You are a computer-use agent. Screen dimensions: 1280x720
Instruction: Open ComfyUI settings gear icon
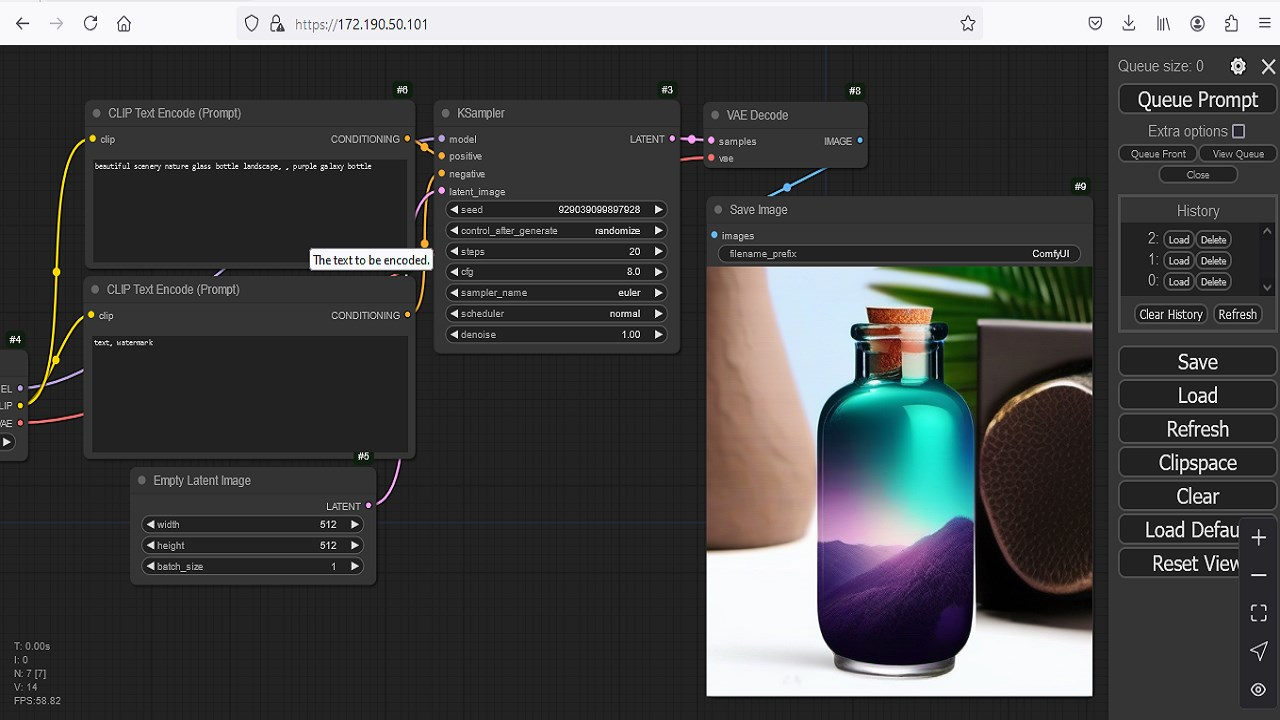pos(1238,66)
